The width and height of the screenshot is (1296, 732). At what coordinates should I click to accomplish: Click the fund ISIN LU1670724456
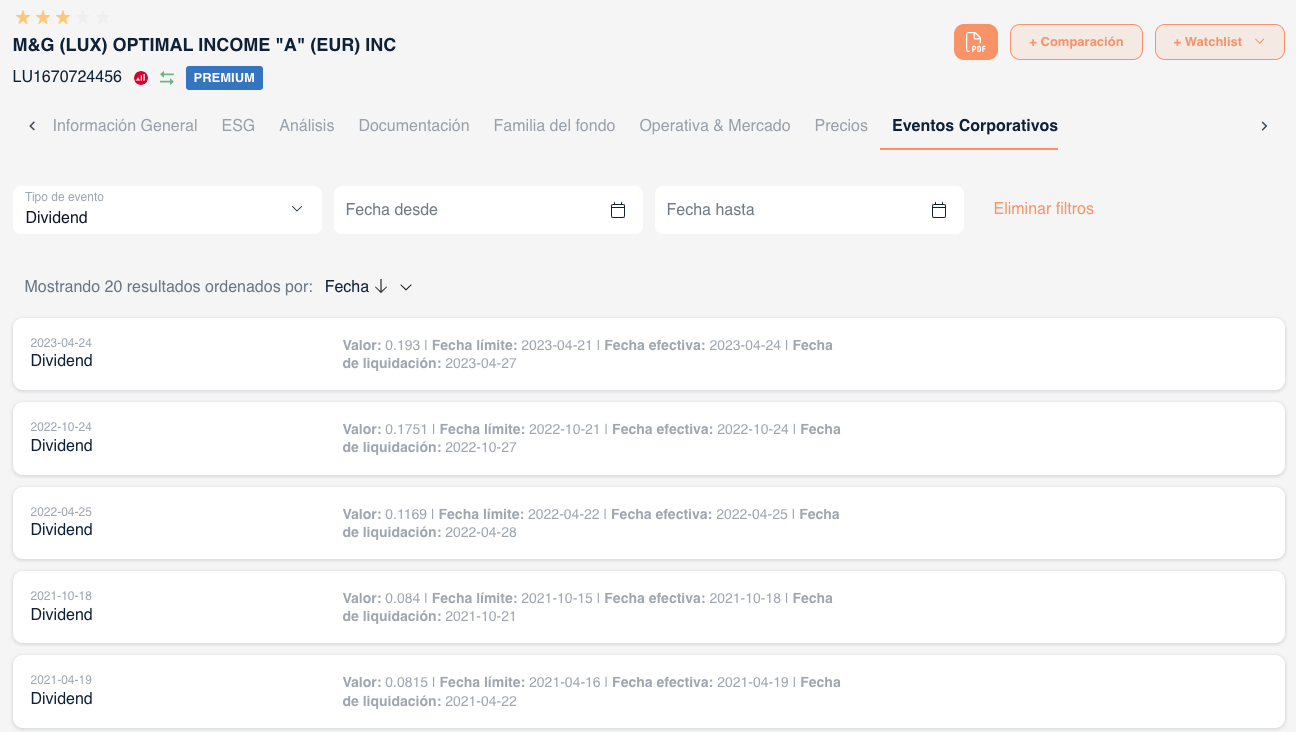coord(67,77)
